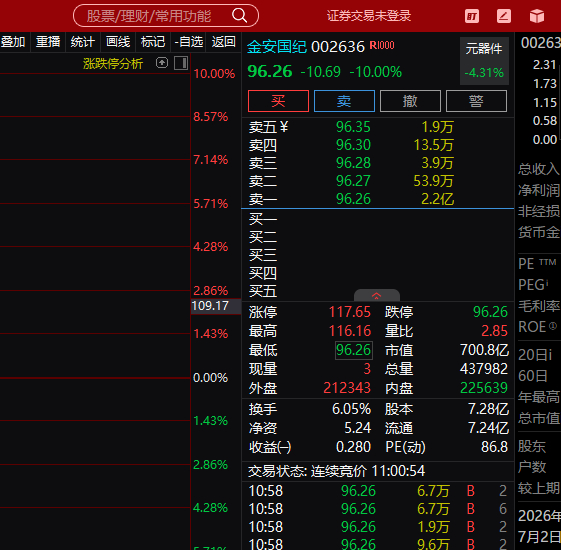Open the 统计 toolbar item
561x550 pixels.
pos(83,42)
